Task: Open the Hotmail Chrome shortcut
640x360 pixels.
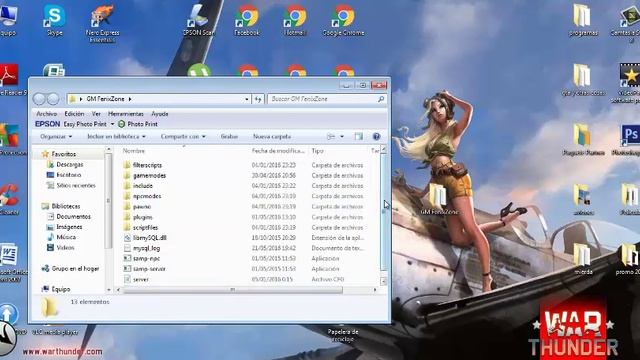Action: 295,20
